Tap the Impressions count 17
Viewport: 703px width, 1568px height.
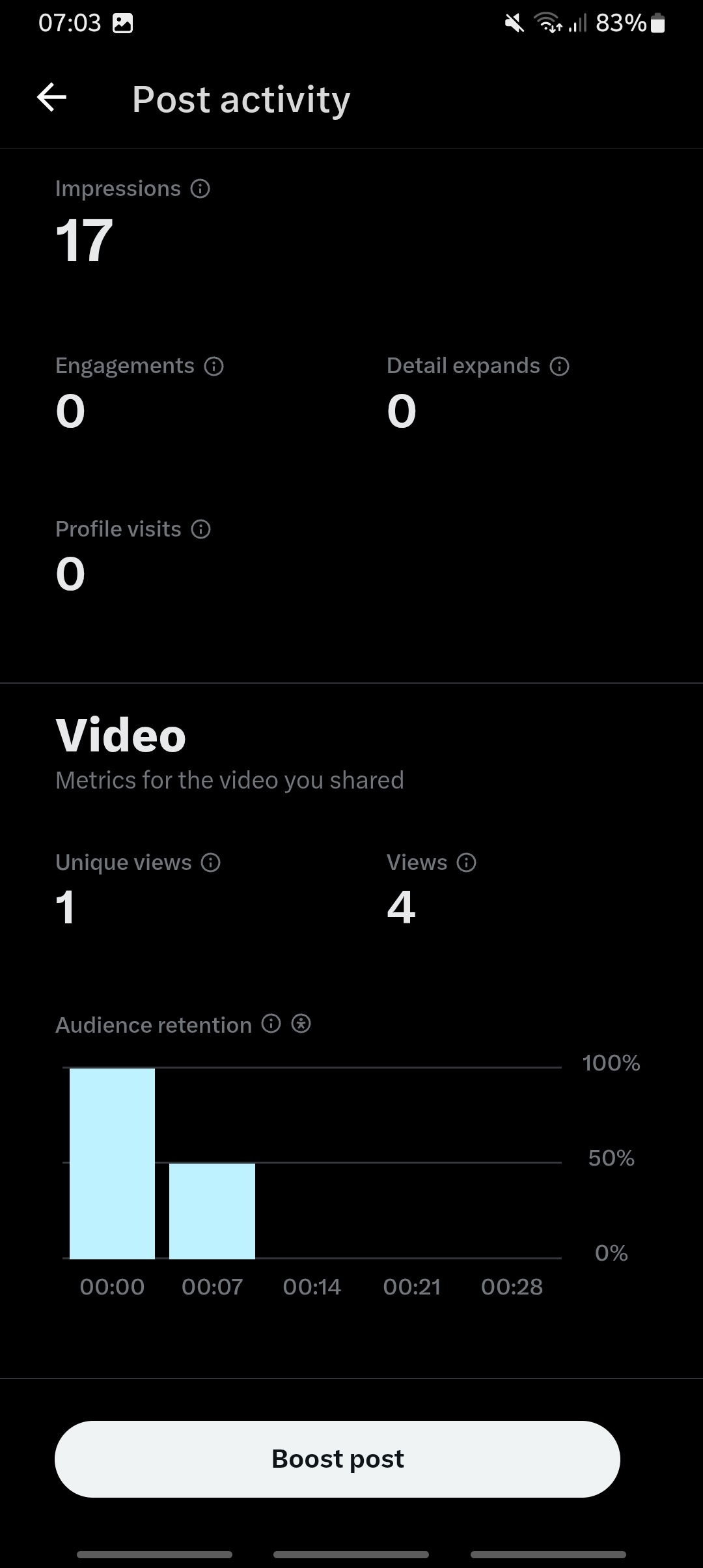(85, 240)
